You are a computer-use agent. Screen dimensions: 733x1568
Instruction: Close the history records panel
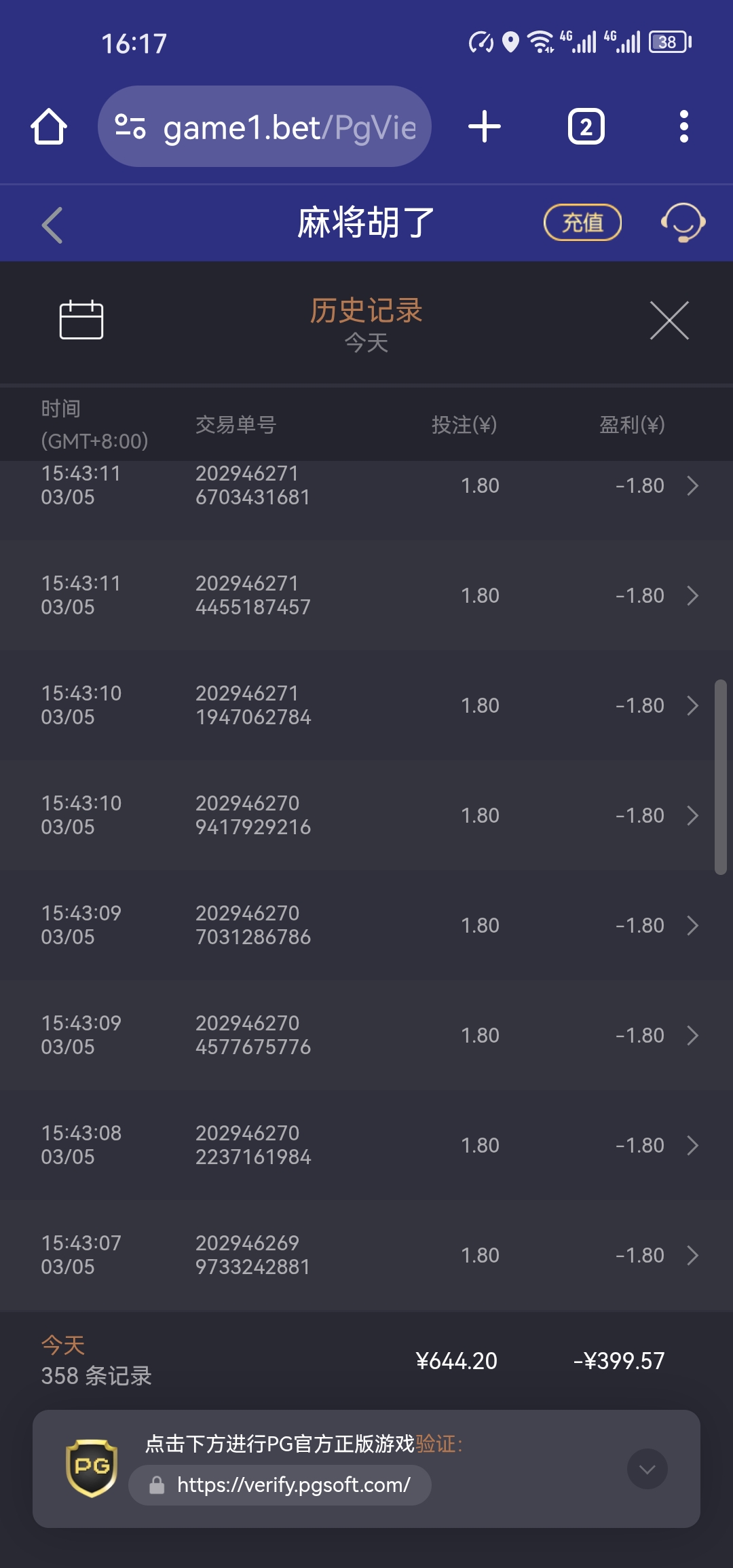coord(669,320)
